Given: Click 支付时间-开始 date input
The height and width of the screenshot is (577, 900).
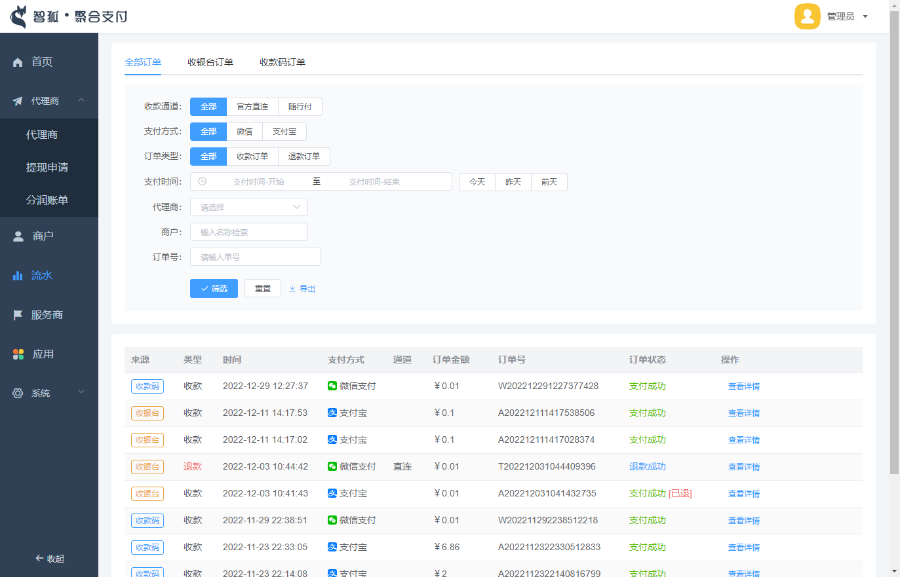Looking at the screenshot, I should pyautogui.click(x=258, y=182).
